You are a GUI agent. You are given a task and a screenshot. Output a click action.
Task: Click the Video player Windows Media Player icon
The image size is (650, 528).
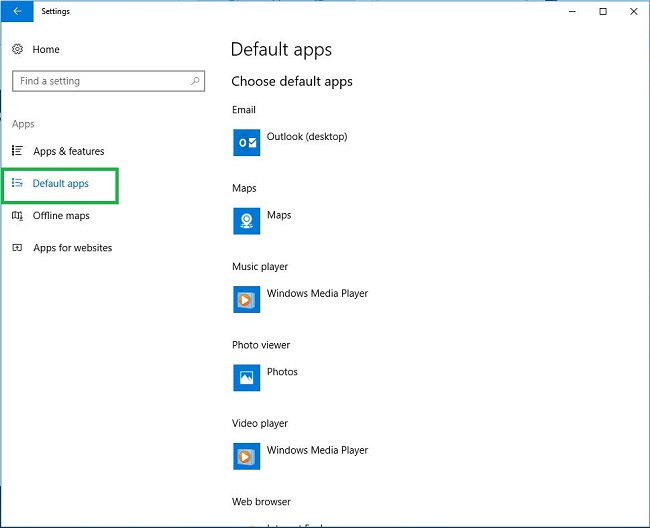tap(246, 456)
